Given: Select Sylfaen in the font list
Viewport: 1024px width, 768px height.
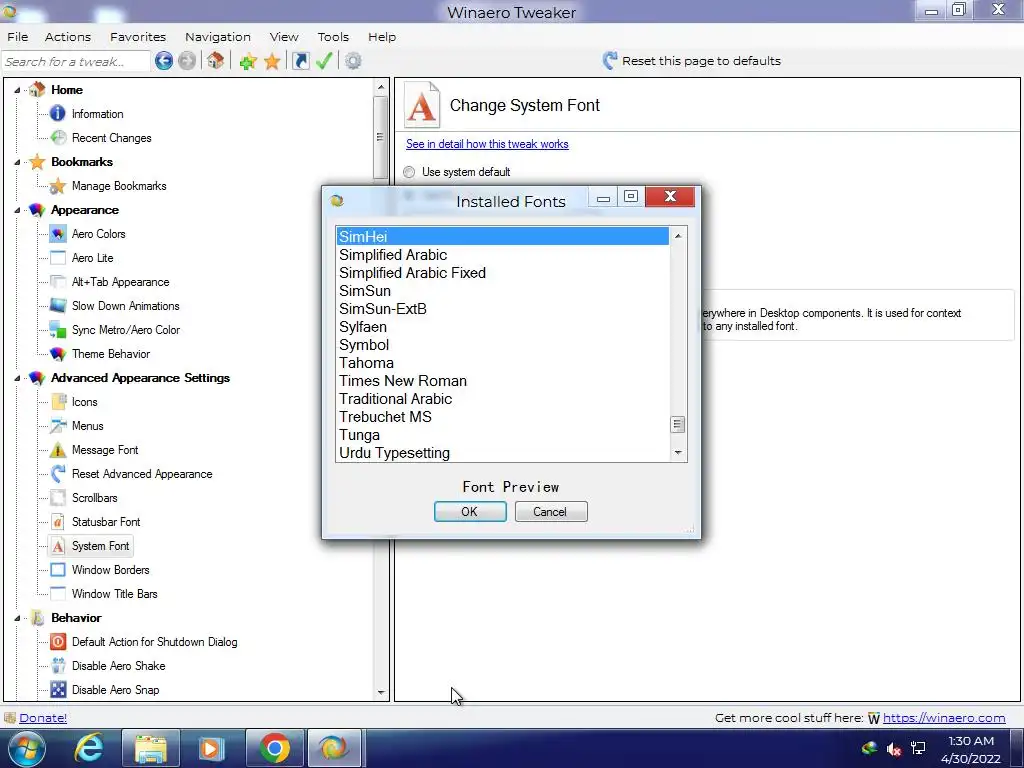Looking at the screenshot, I should point(502,327).
